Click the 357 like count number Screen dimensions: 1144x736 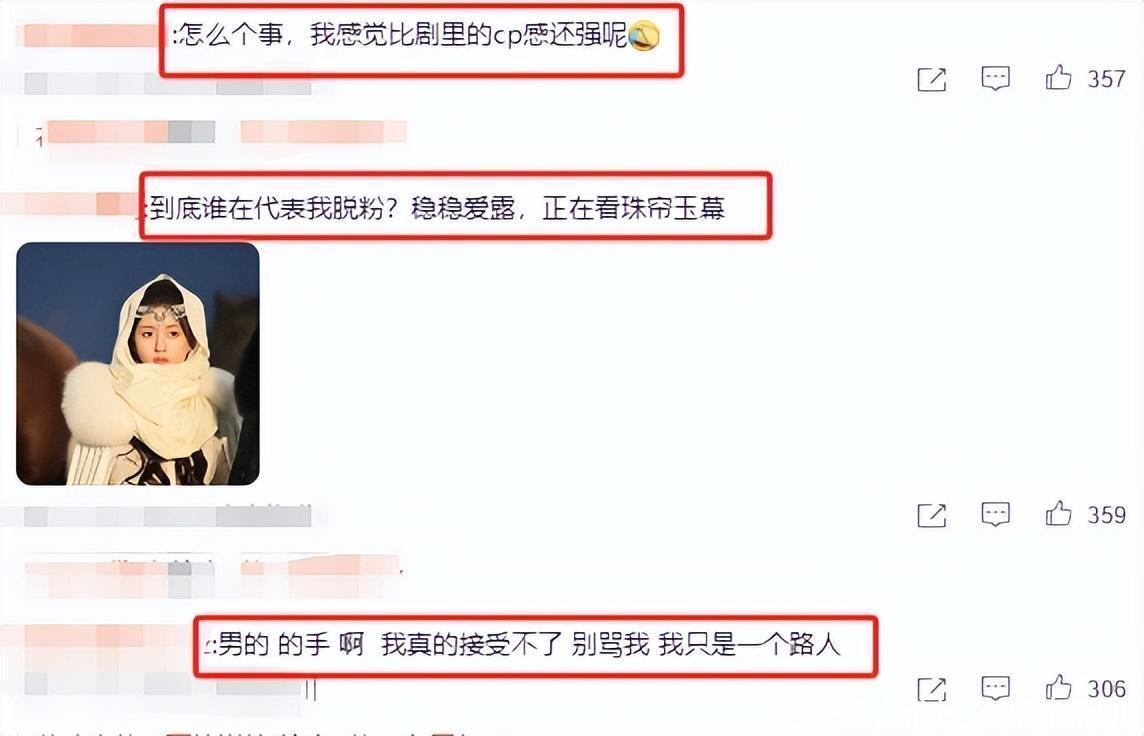1106,78
